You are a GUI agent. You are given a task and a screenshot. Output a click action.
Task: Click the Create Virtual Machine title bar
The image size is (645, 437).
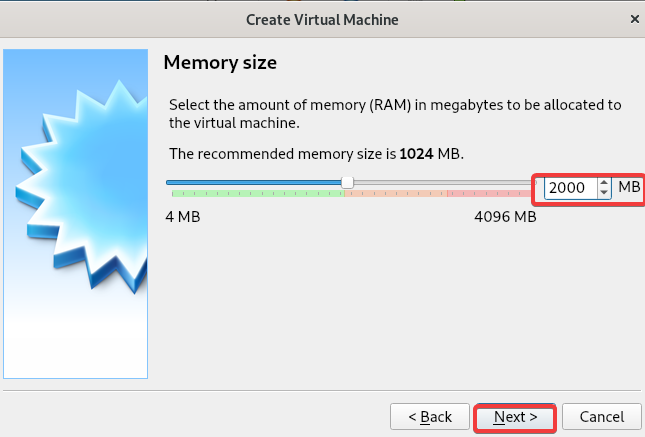tap(322, 20)
